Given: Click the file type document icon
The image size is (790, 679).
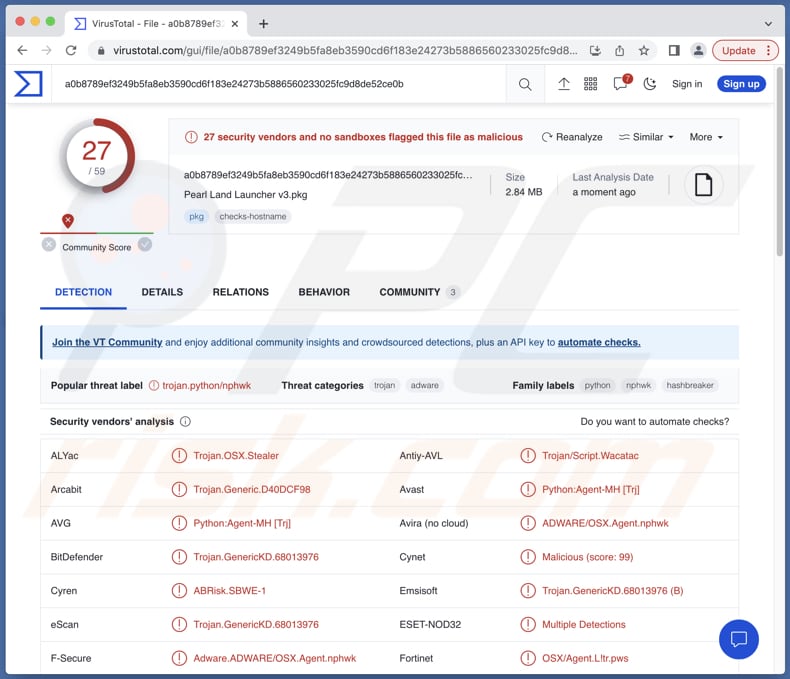Looking at the screenshot, I should pos(703,184).
